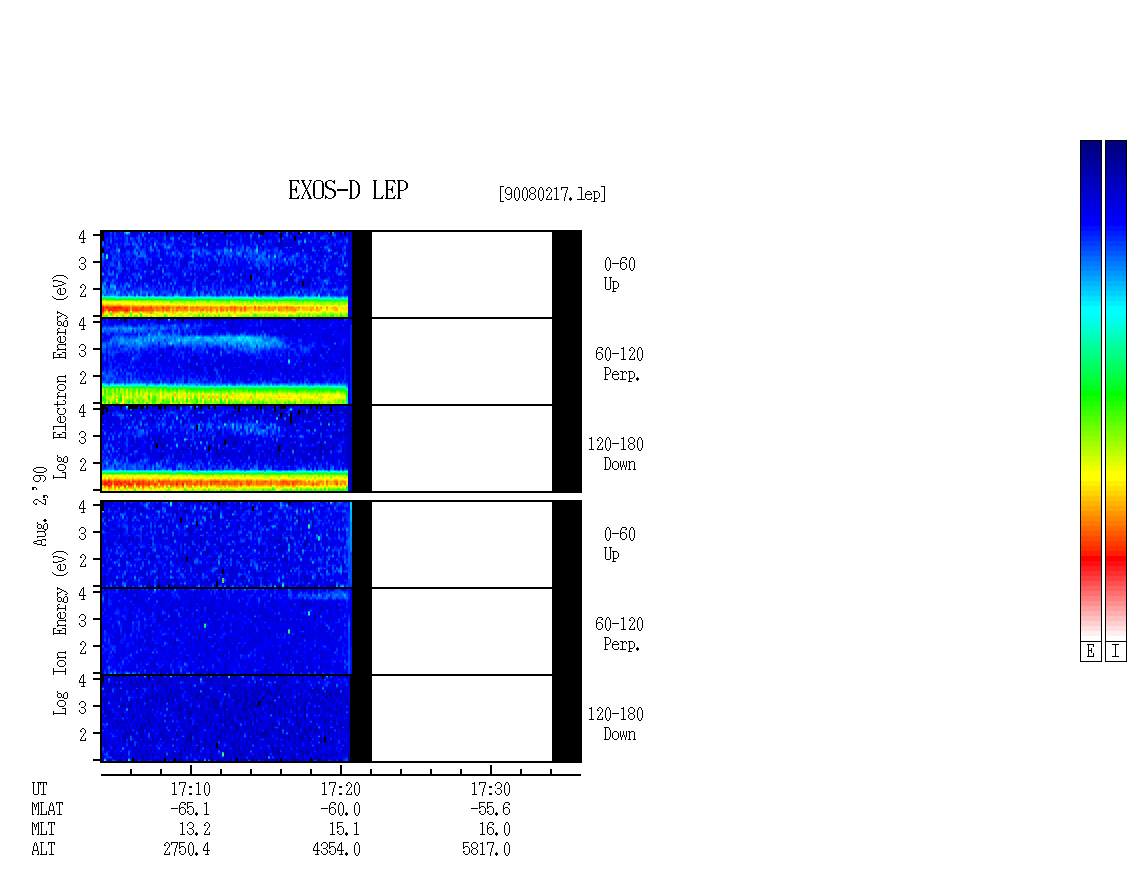This screenshot has height=875, width=1130.
Task: Click the ion 120-180 Down panel label
Action: point(615,724)
